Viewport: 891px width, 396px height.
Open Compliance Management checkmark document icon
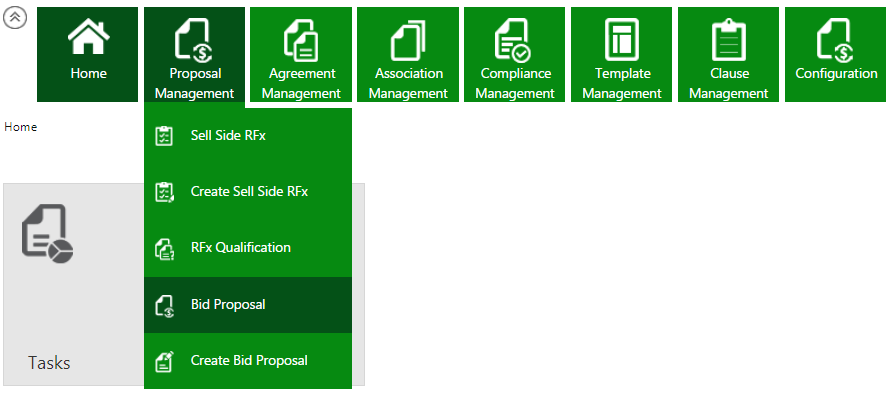[513, 39]
